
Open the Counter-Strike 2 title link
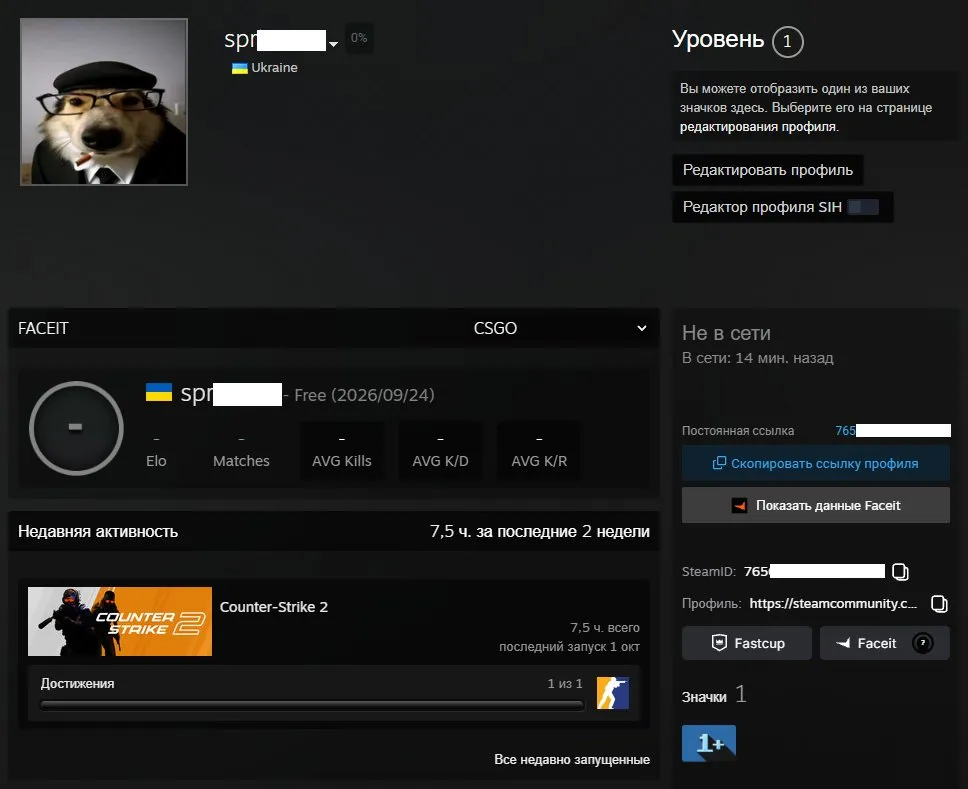click(x=273, y=607)
